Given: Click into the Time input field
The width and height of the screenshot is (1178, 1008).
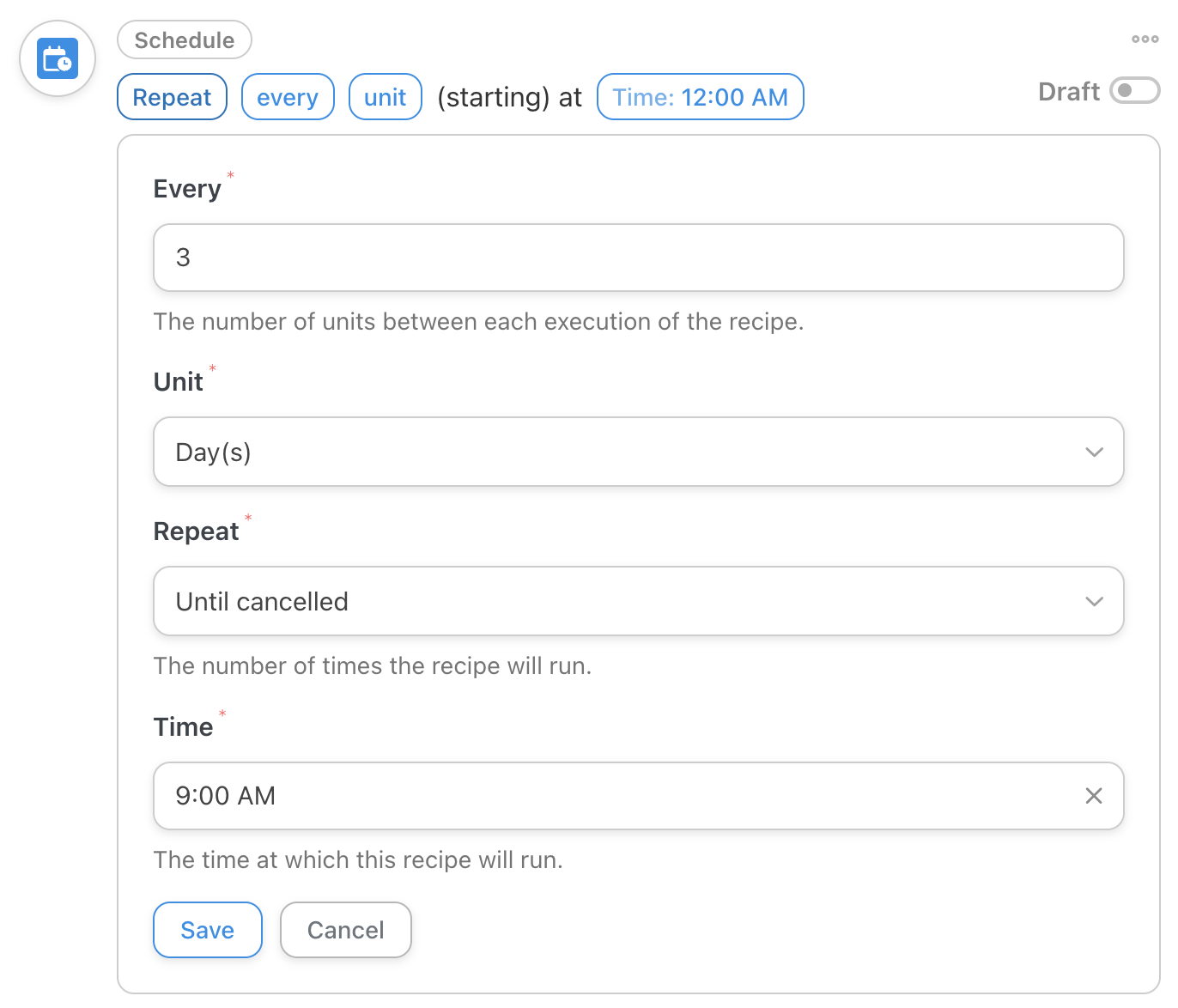Looking at the screenshot, I should pos(618,796).
